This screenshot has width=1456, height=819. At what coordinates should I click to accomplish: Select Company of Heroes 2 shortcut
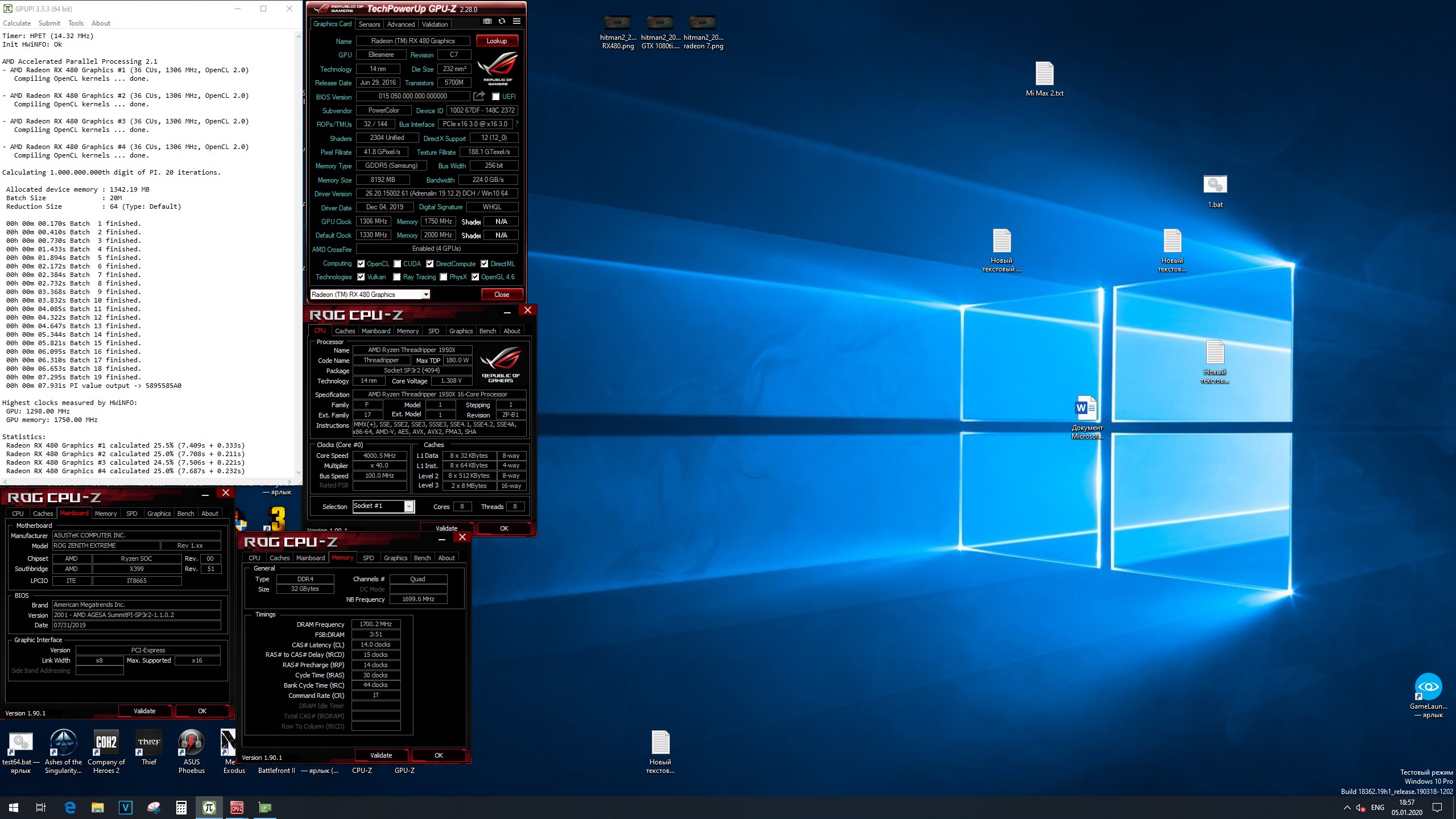(x=106, y=752)
